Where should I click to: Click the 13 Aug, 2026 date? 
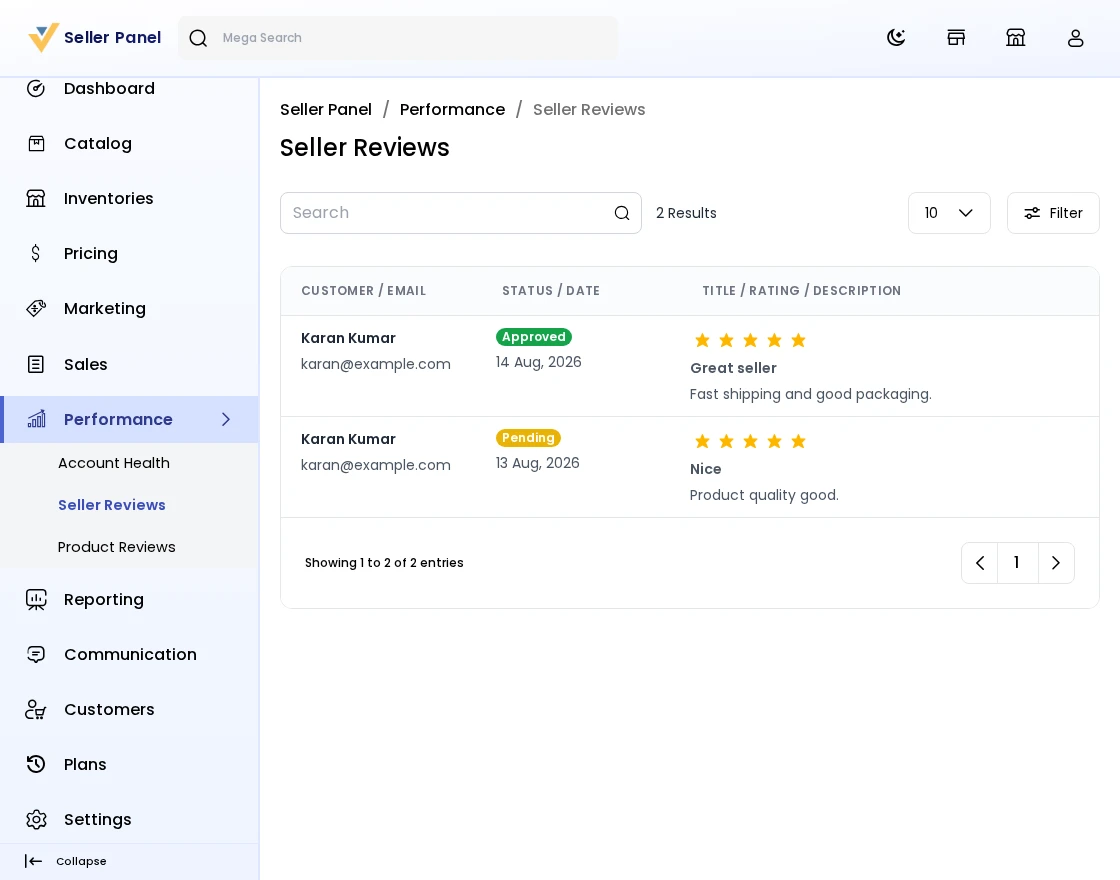pyautogui.click(x=538, y=463)
